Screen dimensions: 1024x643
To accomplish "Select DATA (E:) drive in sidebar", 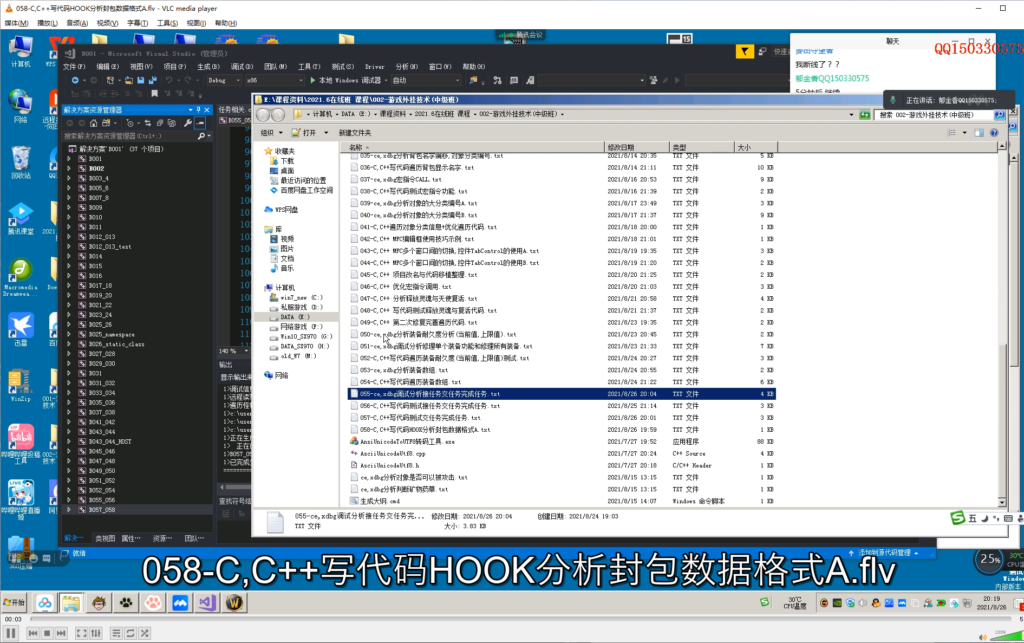I will click(295, 317).
